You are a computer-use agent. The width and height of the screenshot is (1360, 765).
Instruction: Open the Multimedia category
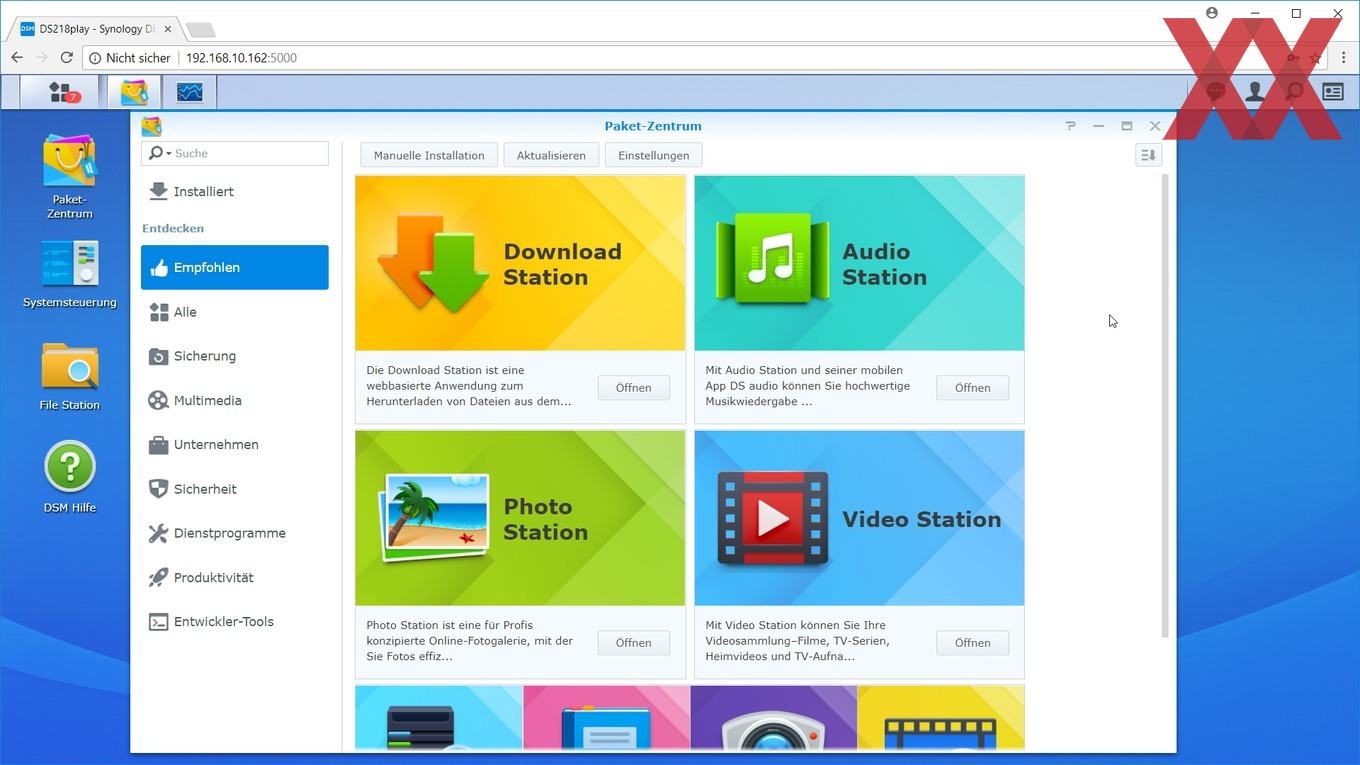(234, 400)
